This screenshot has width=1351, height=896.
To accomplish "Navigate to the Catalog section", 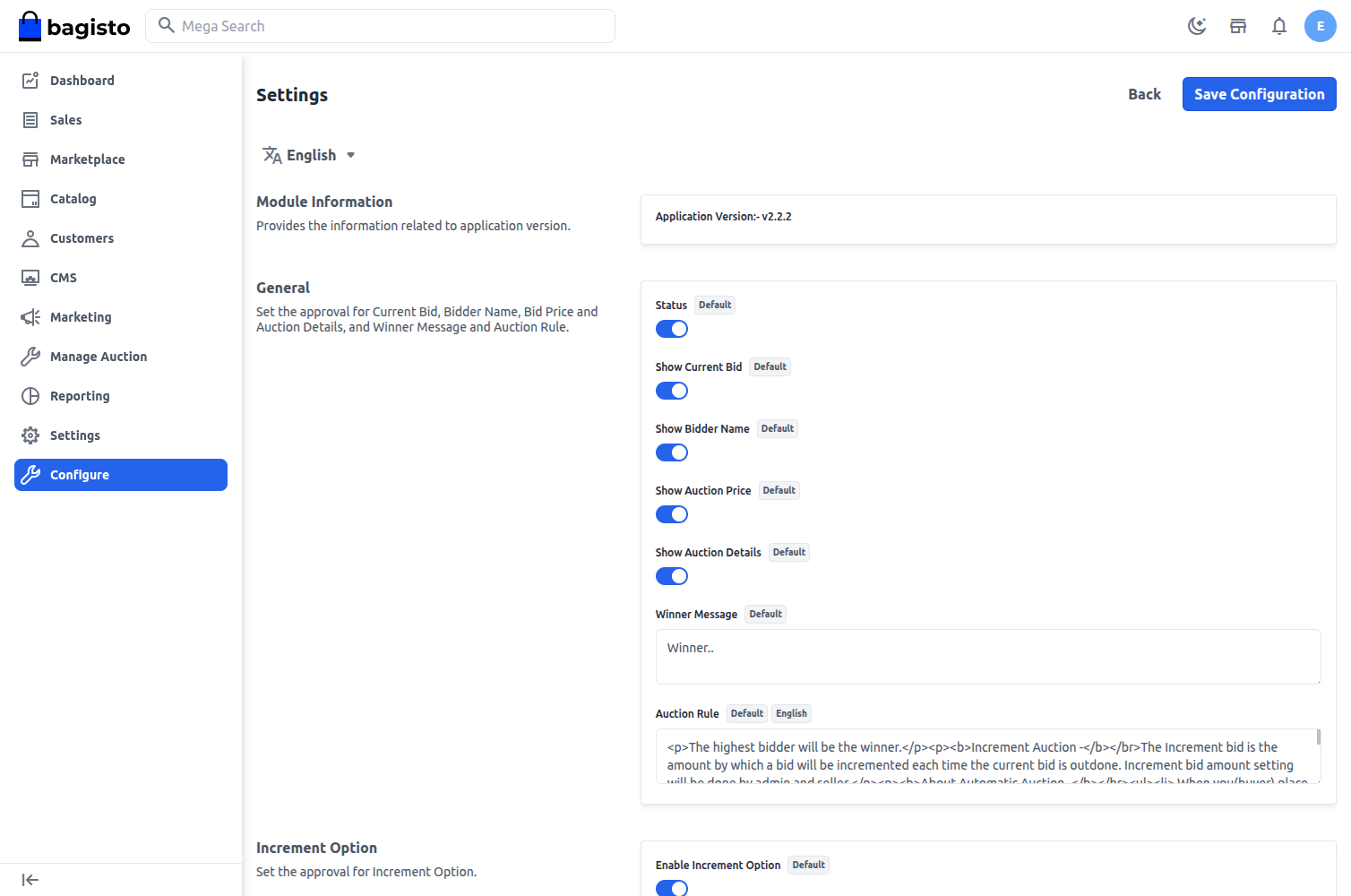I will [73, 198].
